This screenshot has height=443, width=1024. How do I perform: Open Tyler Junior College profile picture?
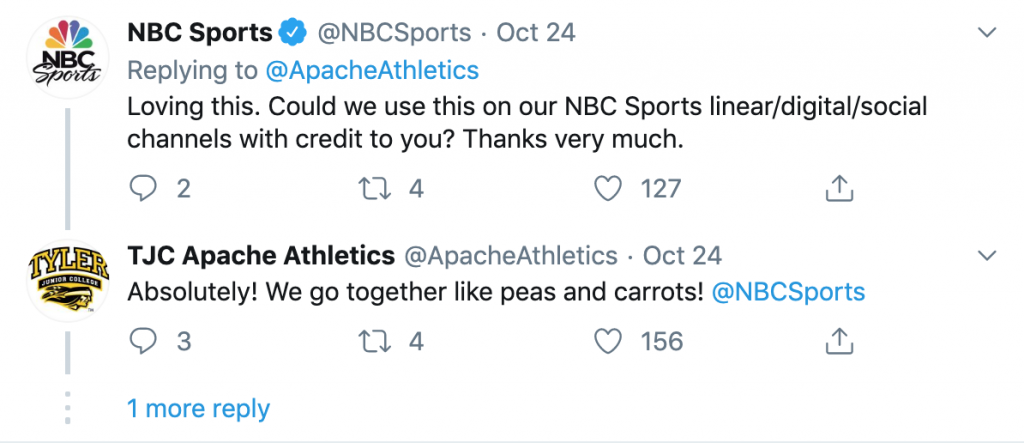click(x=68, y=280)
